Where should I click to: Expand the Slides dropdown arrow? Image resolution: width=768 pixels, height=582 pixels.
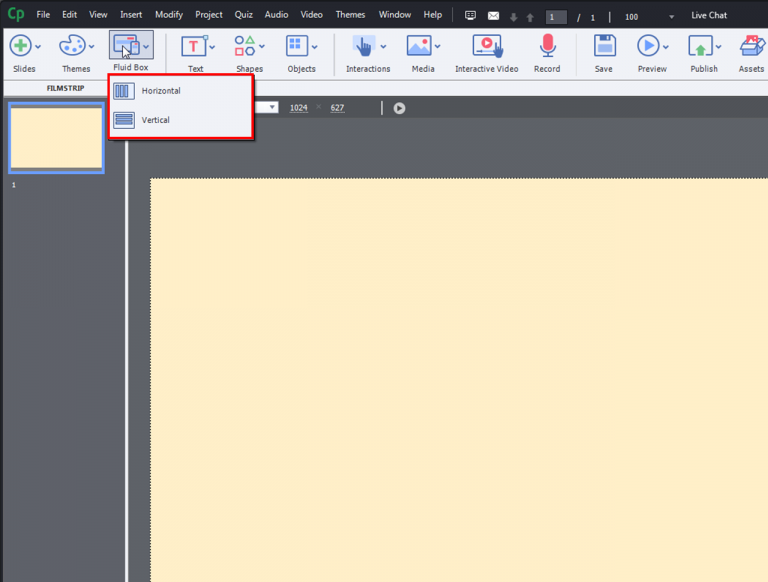38,47
